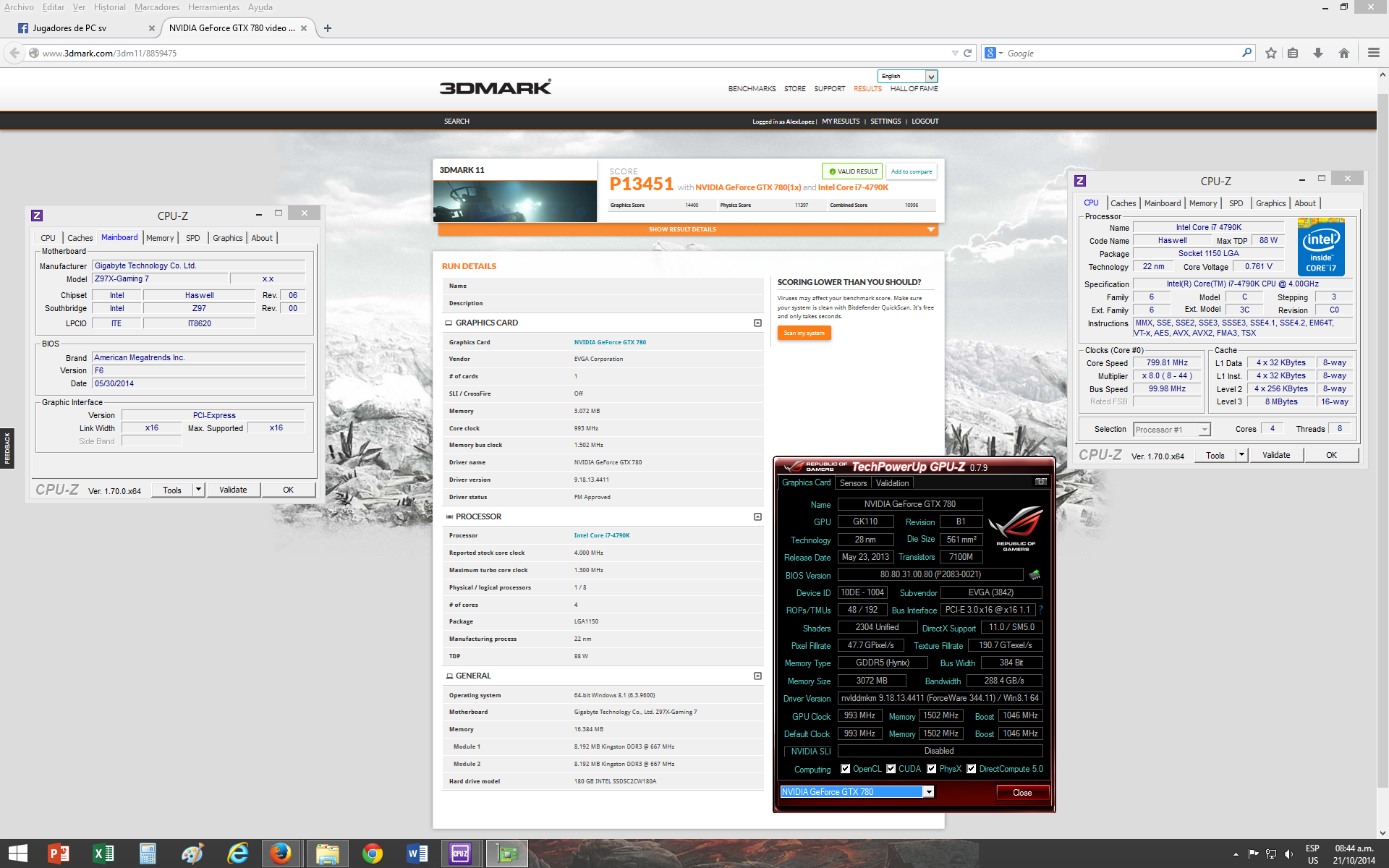Open Paint from taskbar
The width and height of the screenshot is (1389, 868).
(192, 854)
